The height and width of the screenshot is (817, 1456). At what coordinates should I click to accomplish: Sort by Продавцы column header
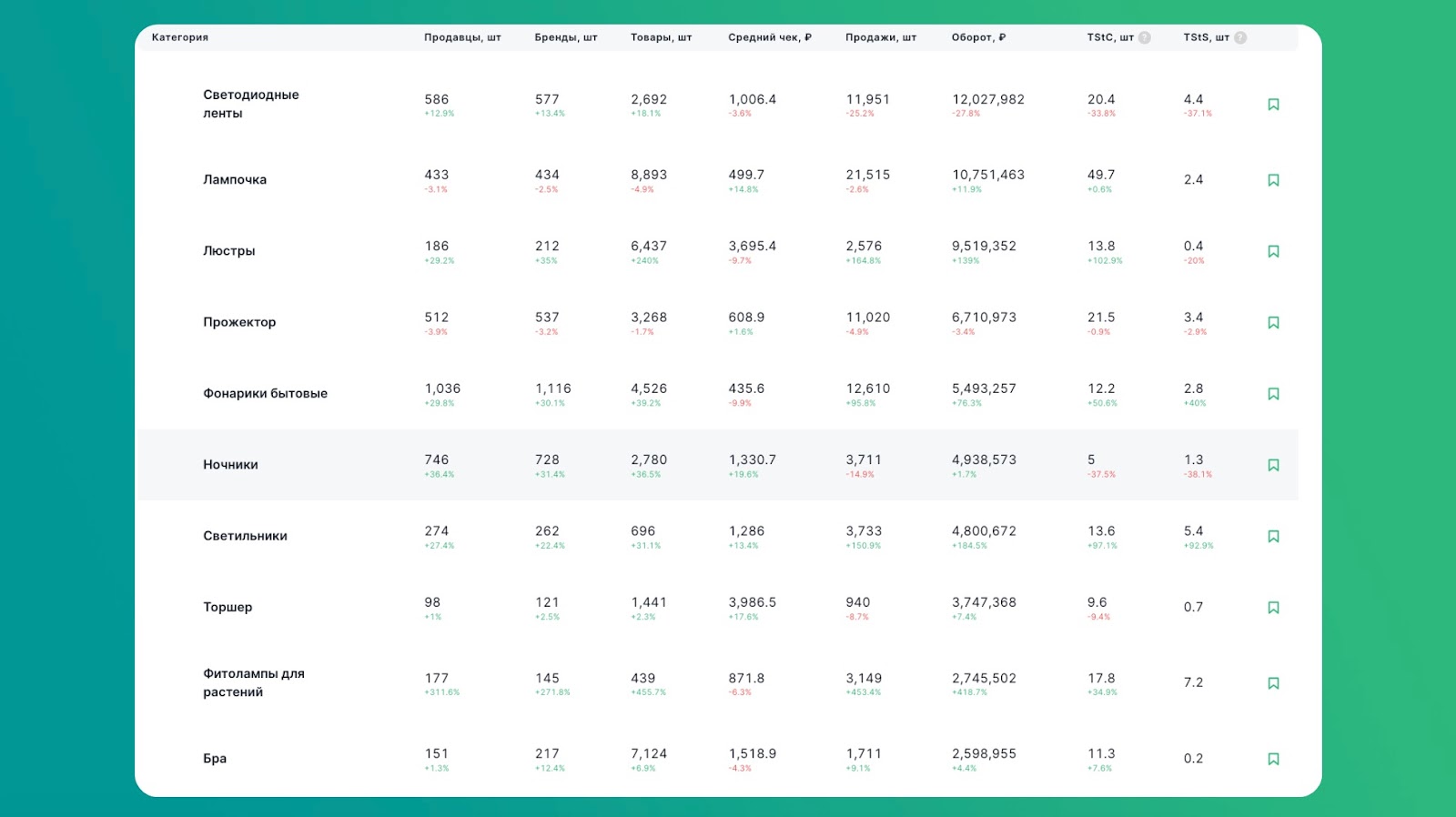[462, 37]
